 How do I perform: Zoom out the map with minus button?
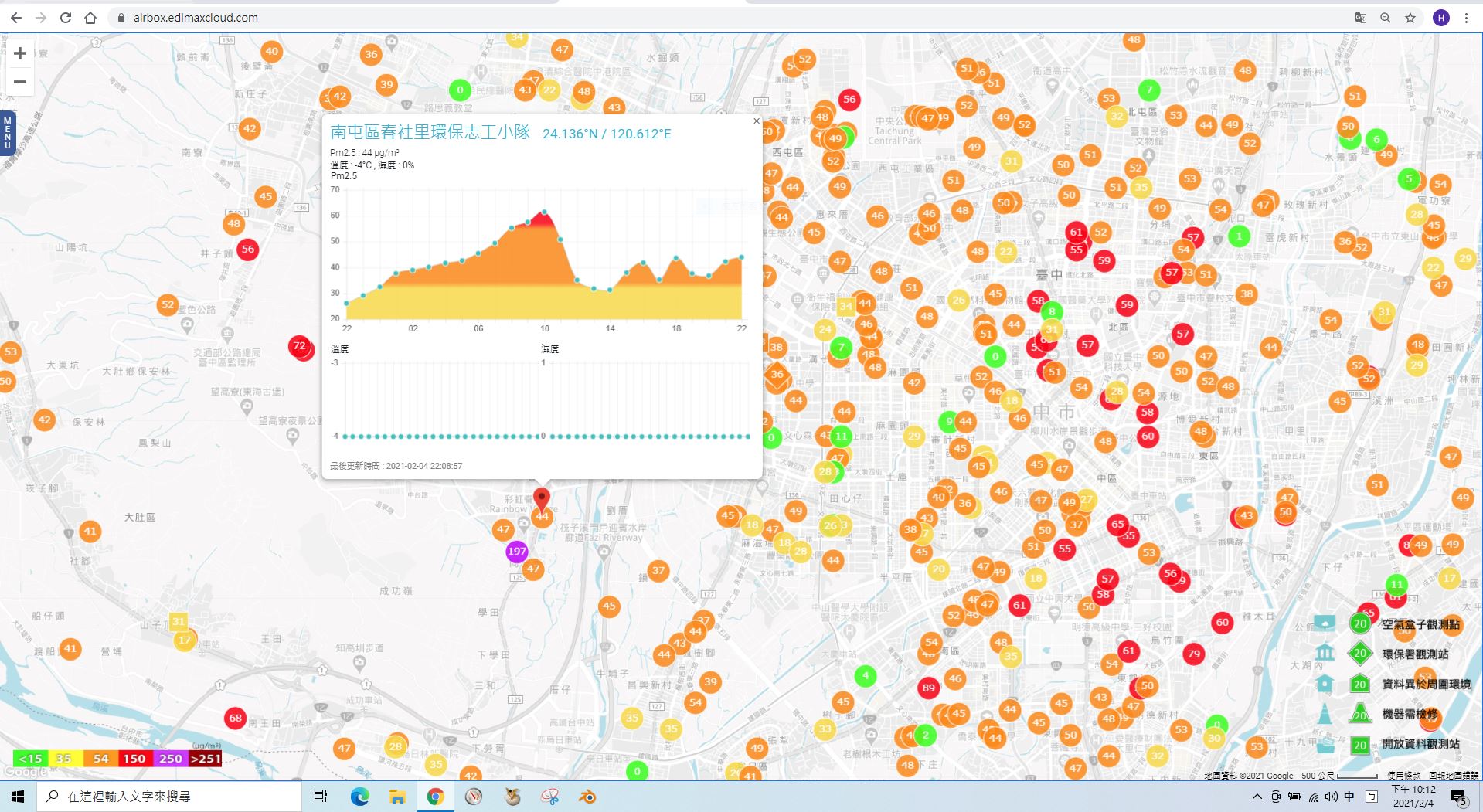click(x=20, y=82)
